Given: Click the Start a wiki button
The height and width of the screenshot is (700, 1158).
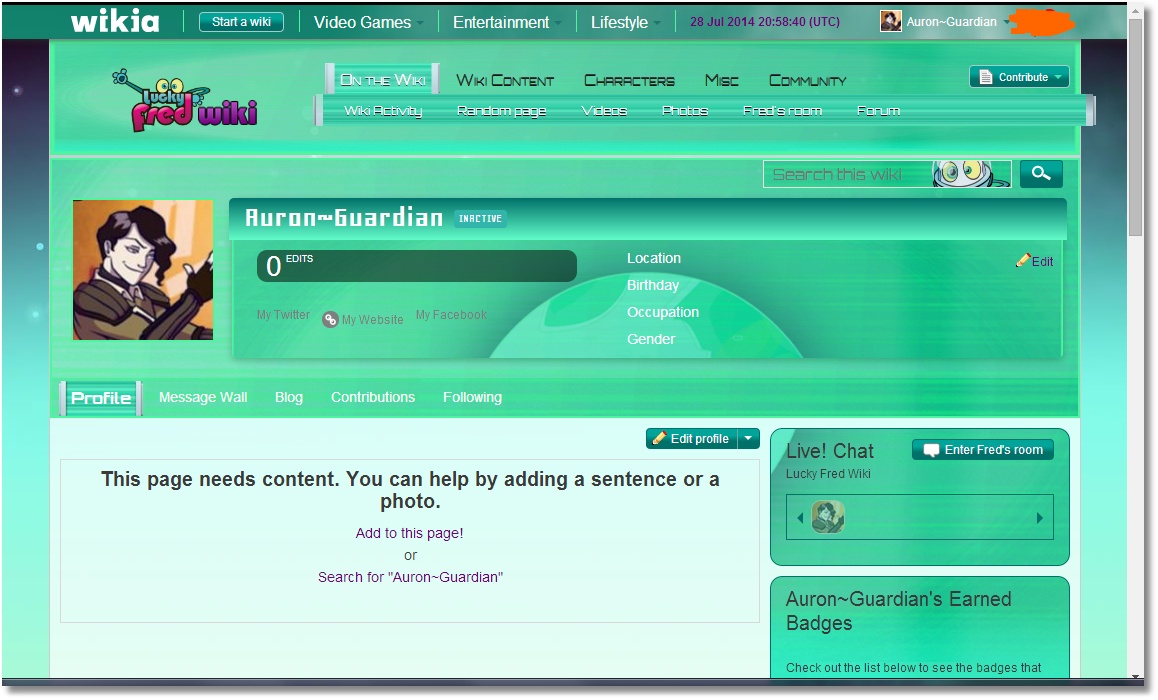Looking at the screenshot, I should coord(241,22).
